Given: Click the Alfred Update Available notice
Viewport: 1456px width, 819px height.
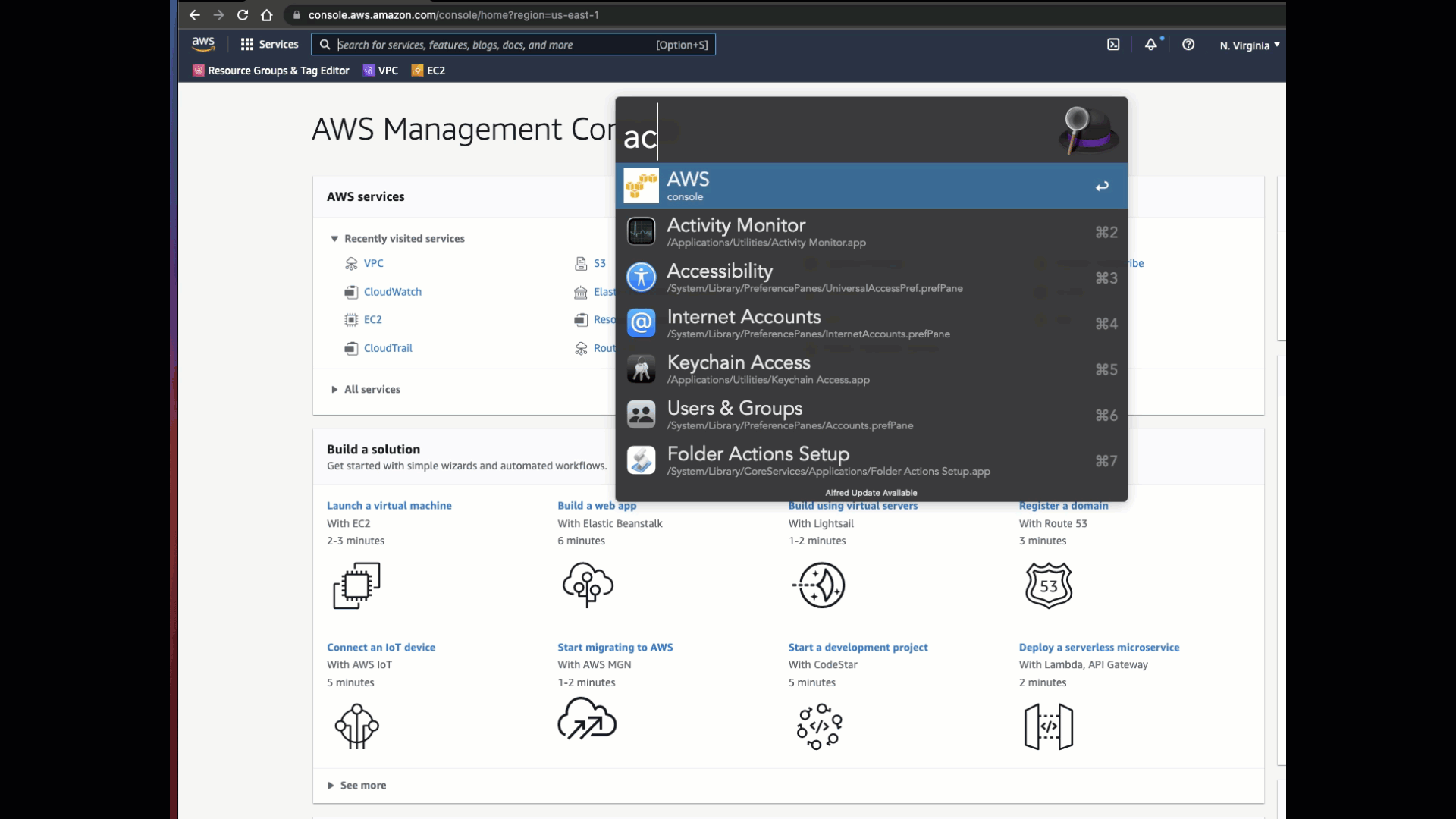Looking at the screenshot, I should pos(871,493).
